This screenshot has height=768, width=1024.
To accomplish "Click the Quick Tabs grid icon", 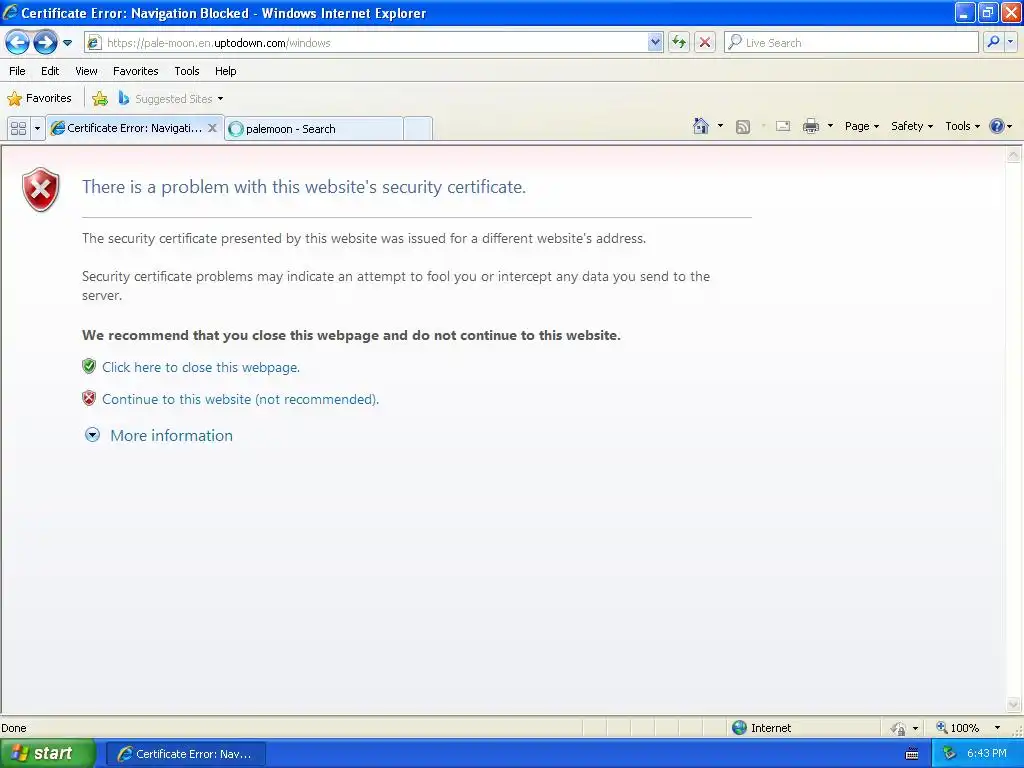I will click(x=18, y=128).
